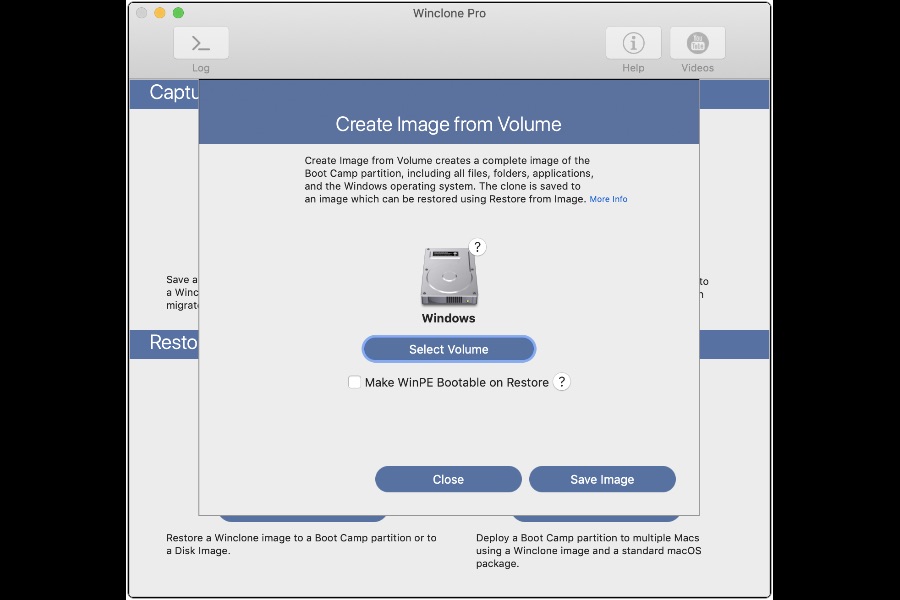Click the 'Restore a Winclone image' description text

(301, 544)
